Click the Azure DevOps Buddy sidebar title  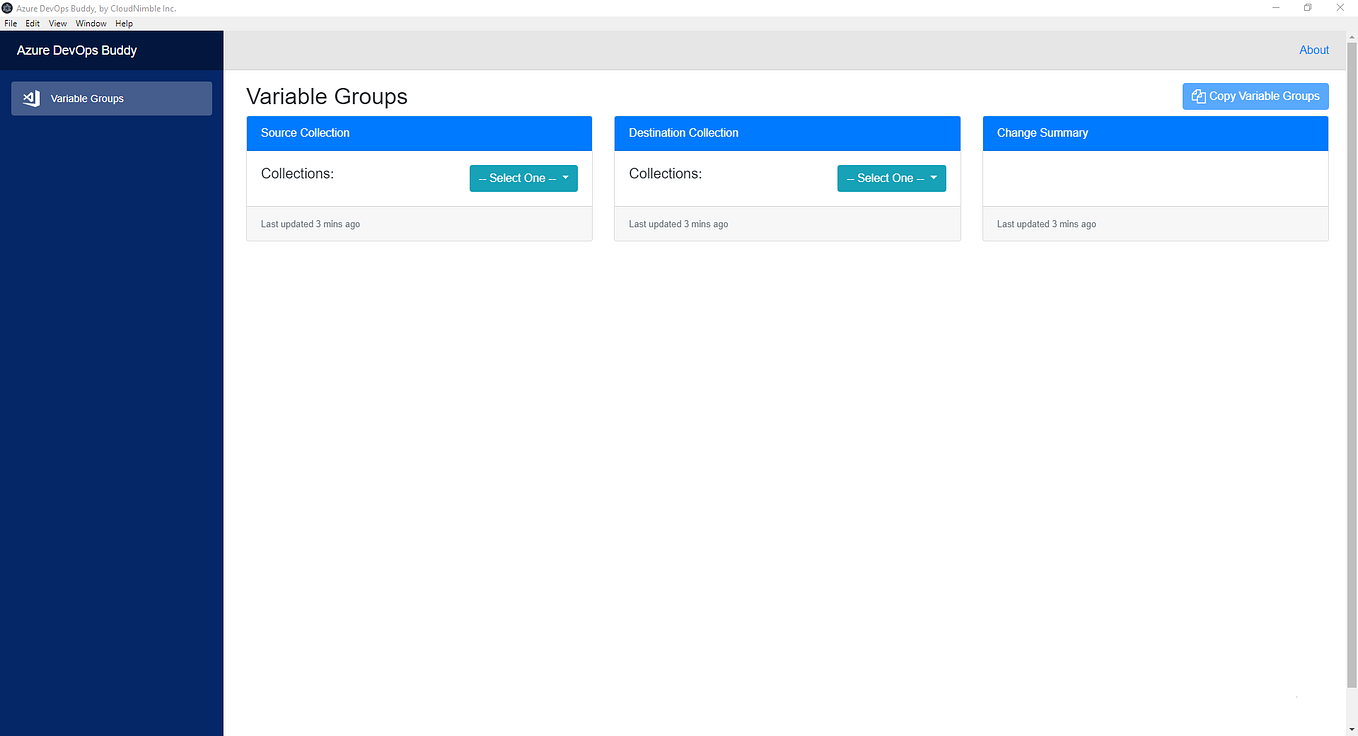point(77,50)
